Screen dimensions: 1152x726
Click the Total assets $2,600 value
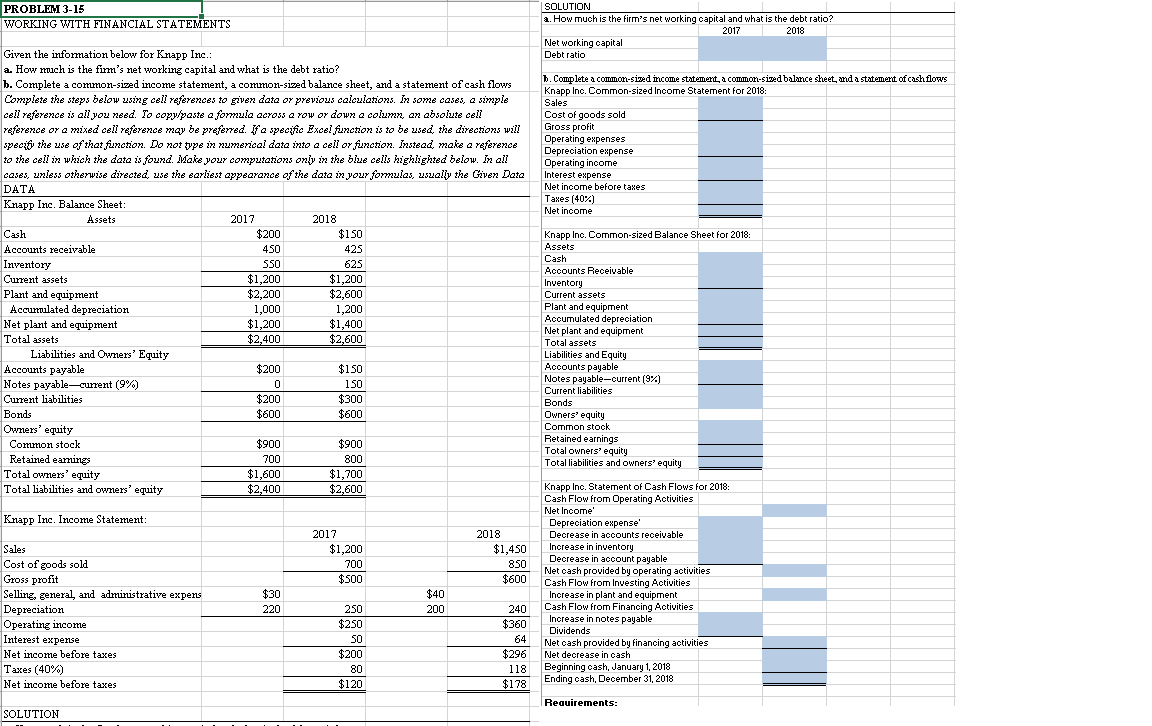[x=348, y=339]
